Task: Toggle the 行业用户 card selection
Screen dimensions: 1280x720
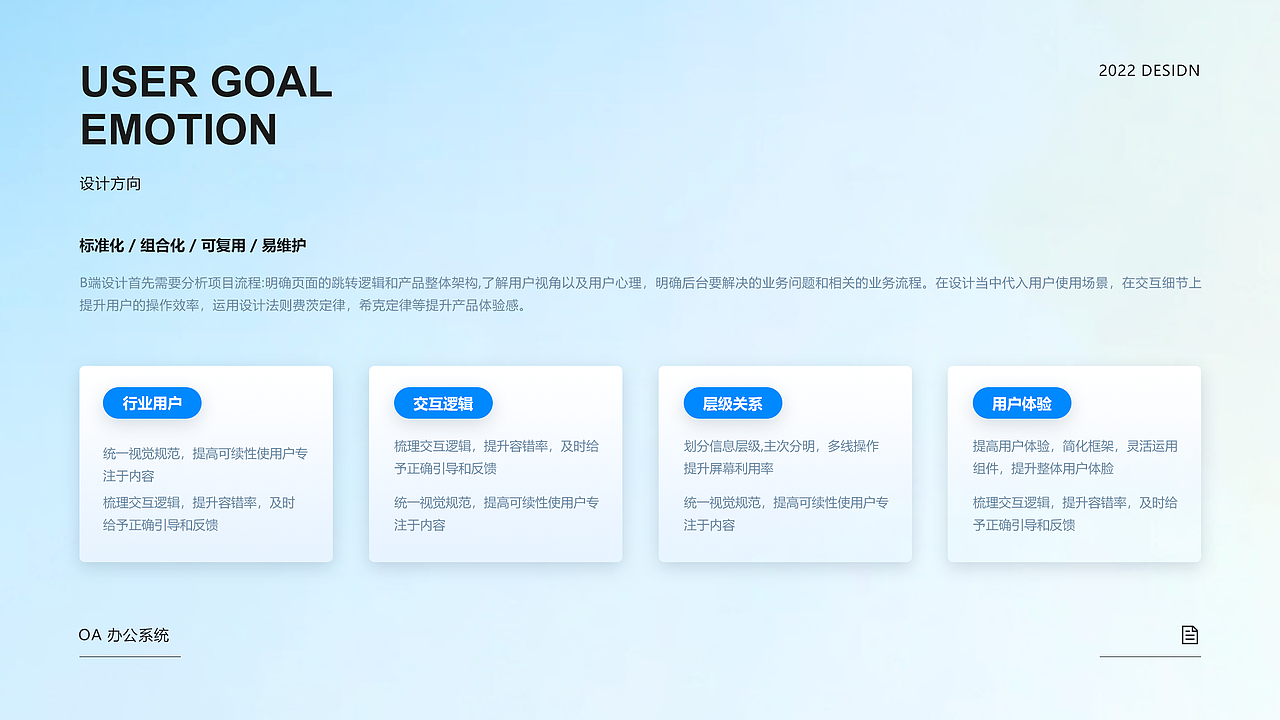Action: click(206, 463)
